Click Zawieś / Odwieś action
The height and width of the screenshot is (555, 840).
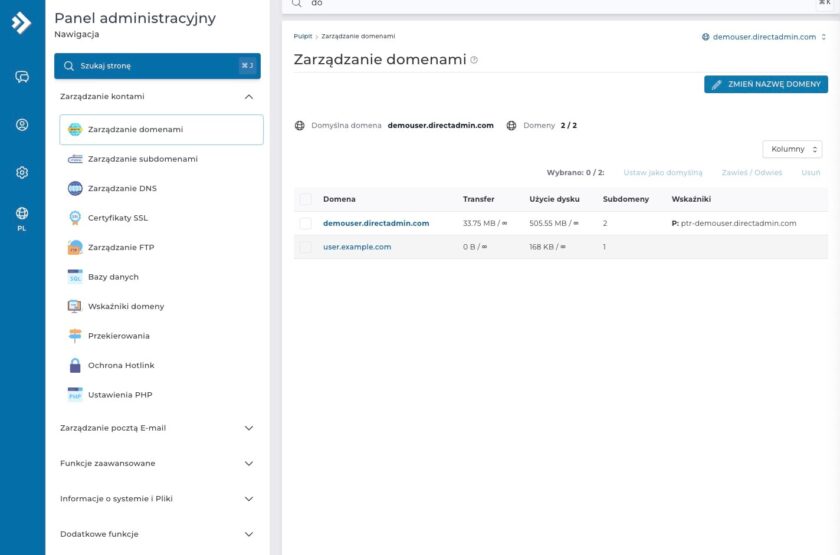(x=752, y=172)
